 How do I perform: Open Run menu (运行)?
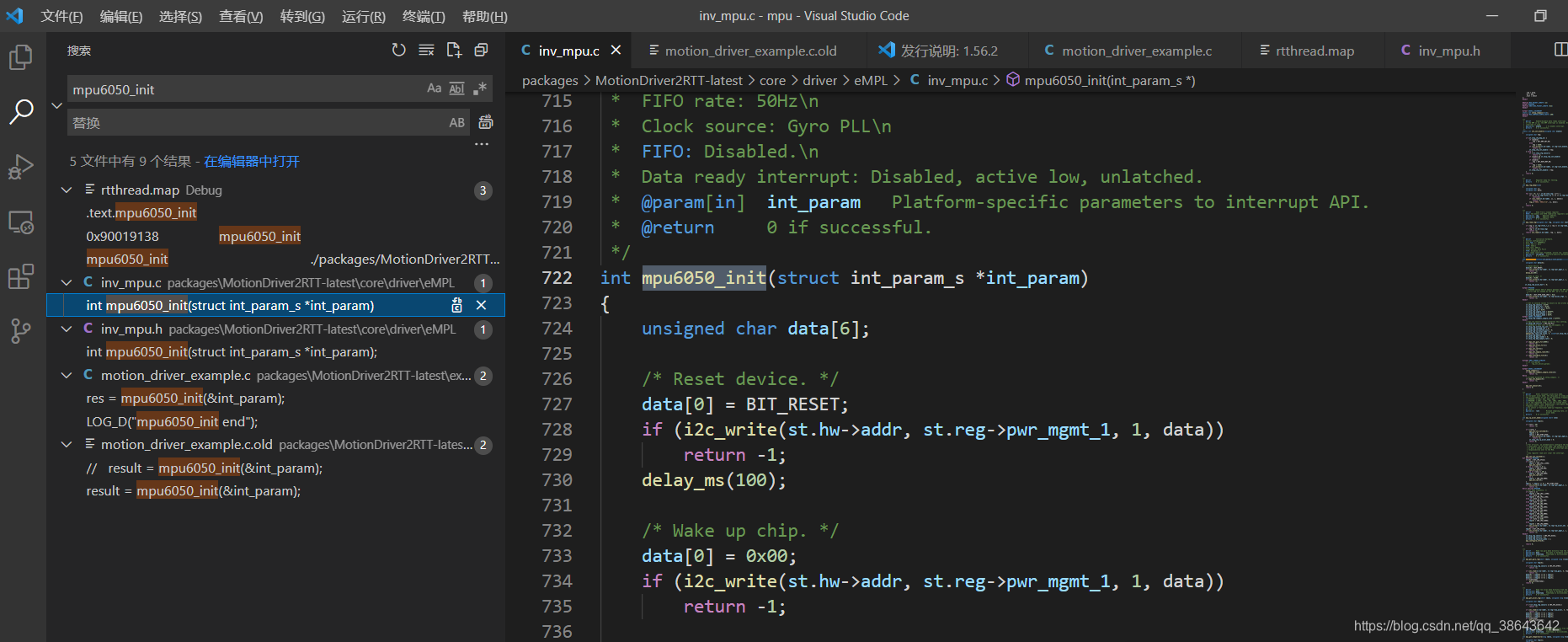click(x=364, y=16)
